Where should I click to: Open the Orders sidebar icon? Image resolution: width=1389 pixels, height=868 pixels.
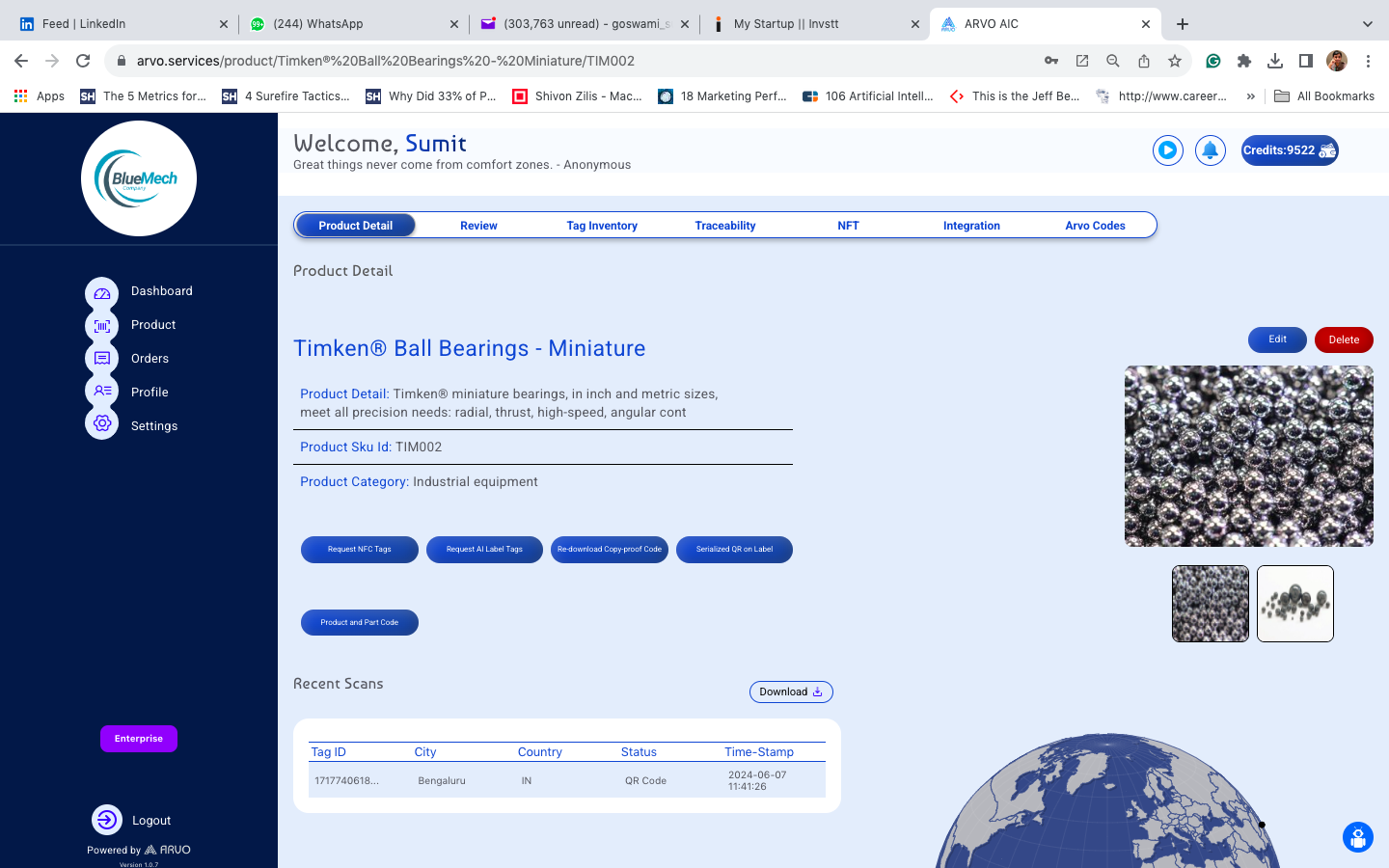tap(102, 359)
